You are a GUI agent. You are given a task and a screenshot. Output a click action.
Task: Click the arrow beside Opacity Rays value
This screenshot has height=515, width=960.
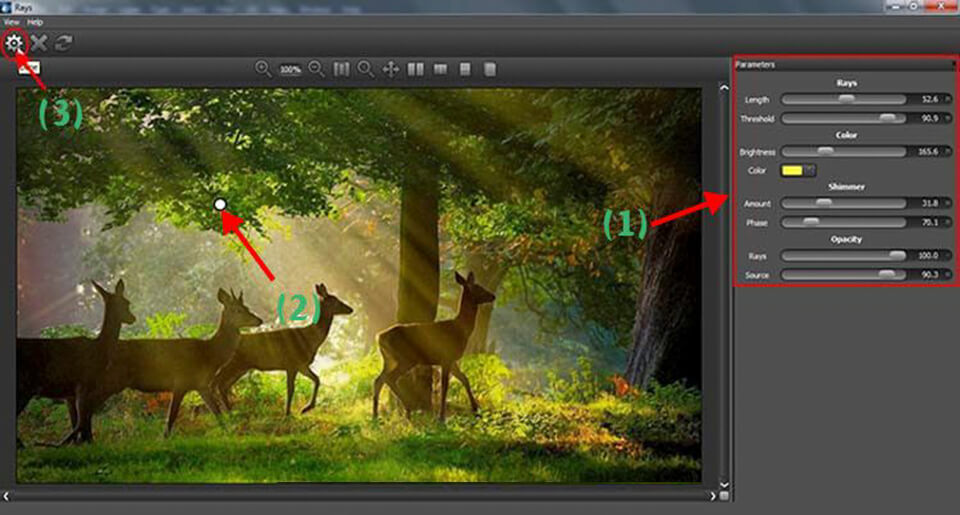click(x=948, y=255)
